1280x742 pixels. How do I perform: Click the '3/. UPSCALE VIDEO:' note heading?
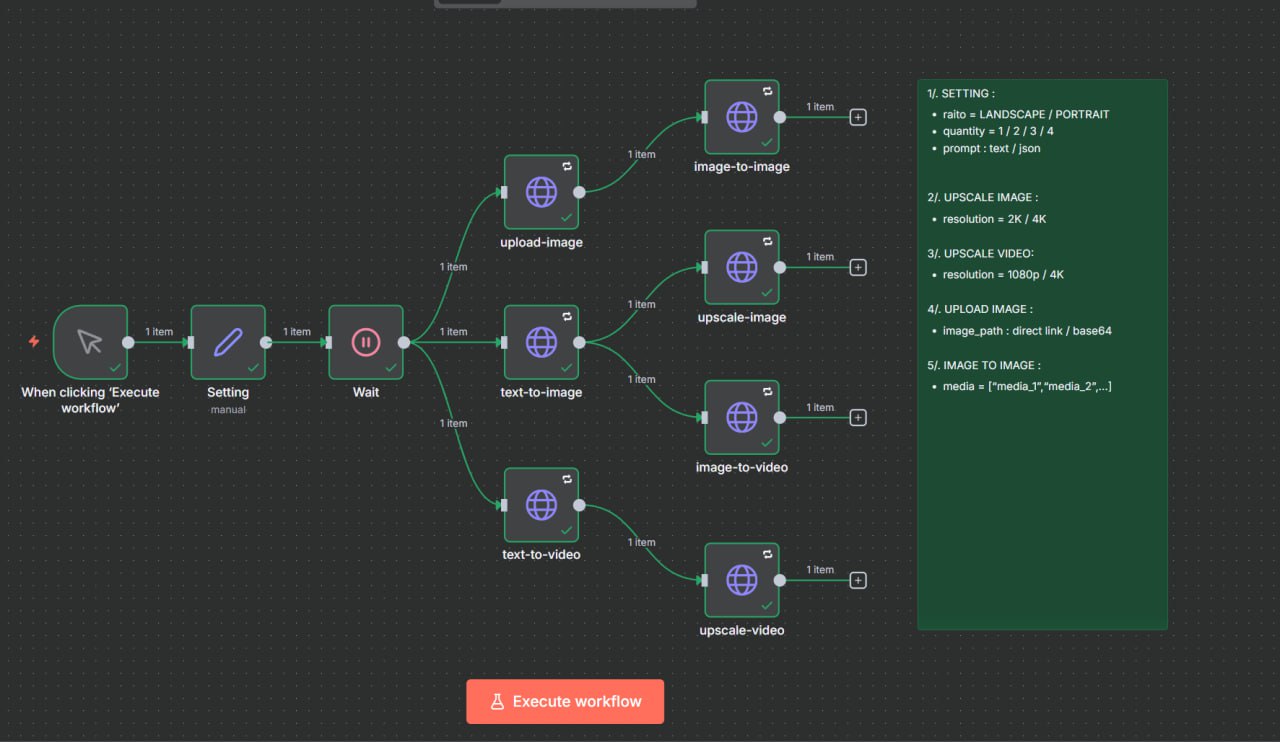pyautogui.click(x=981, y=254)
